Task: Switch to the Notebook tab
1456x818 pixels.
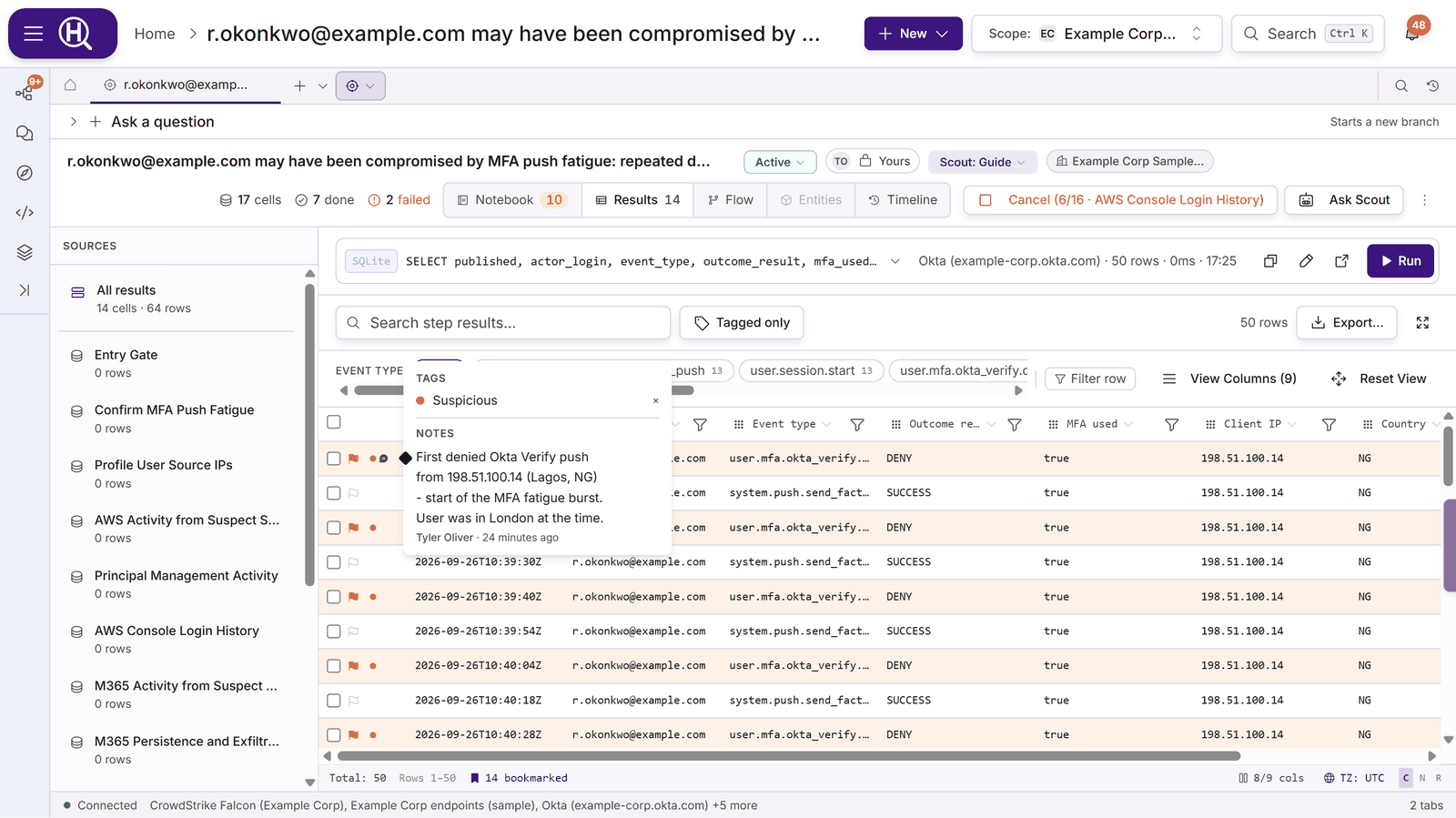Action: point(512,200)
